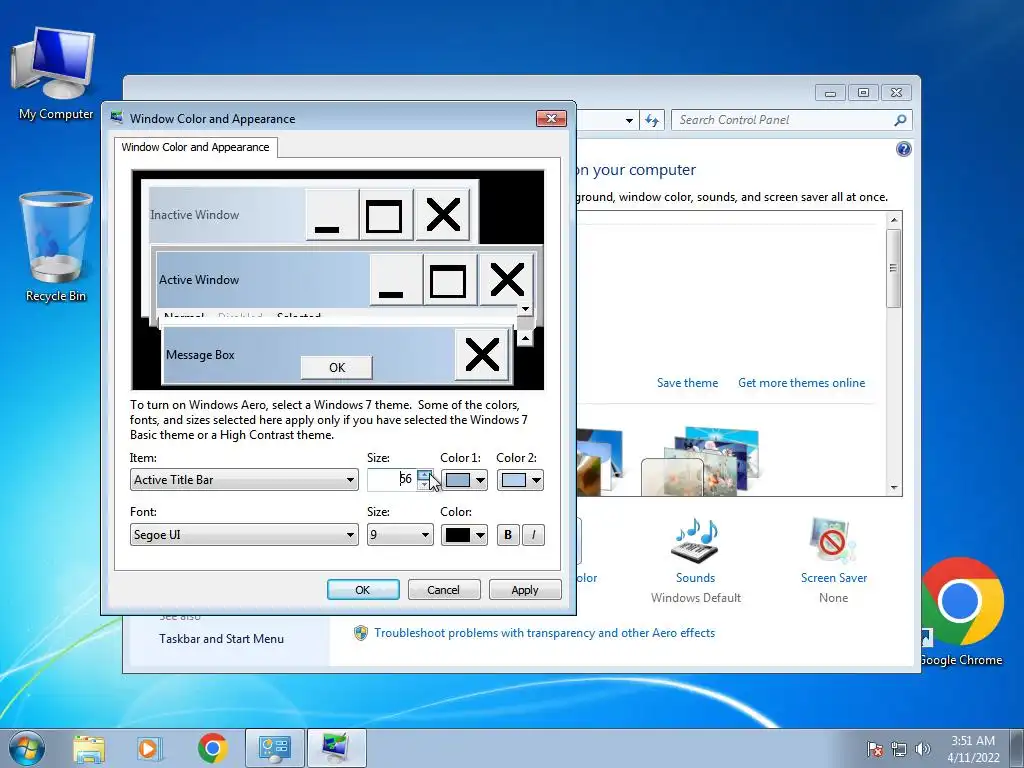Click the help question mark icon

tap(903, 150)
